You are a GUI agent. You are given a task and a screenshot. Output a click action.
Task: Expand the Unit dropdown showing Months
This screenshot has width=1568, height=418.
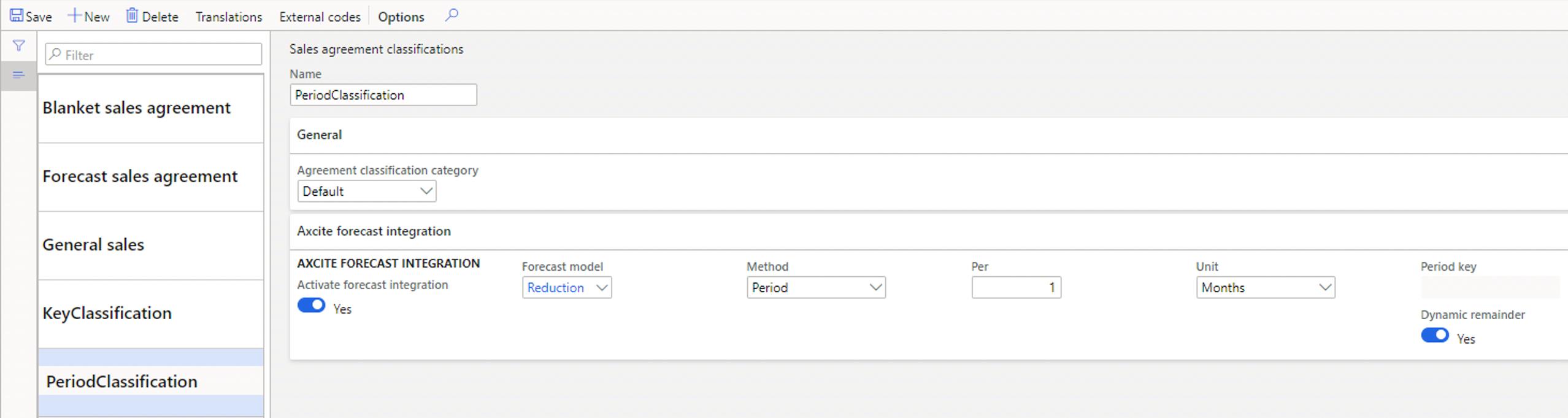1265,288
